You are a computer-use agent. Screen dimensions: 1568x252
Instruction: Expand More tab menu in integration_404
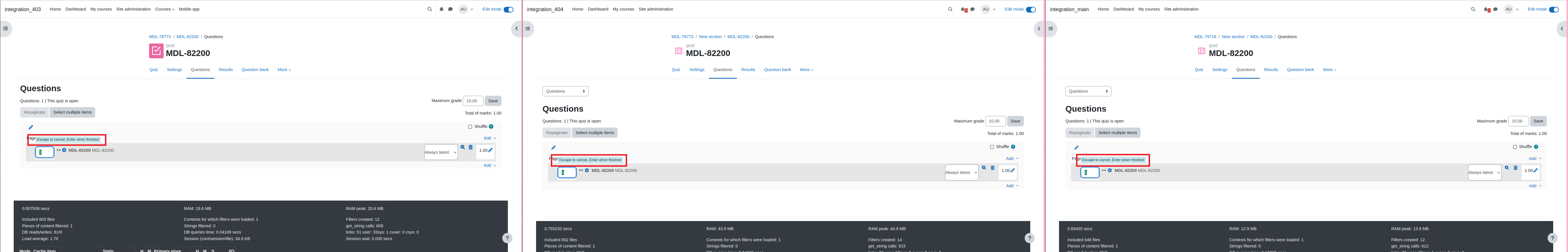[807, 70]
